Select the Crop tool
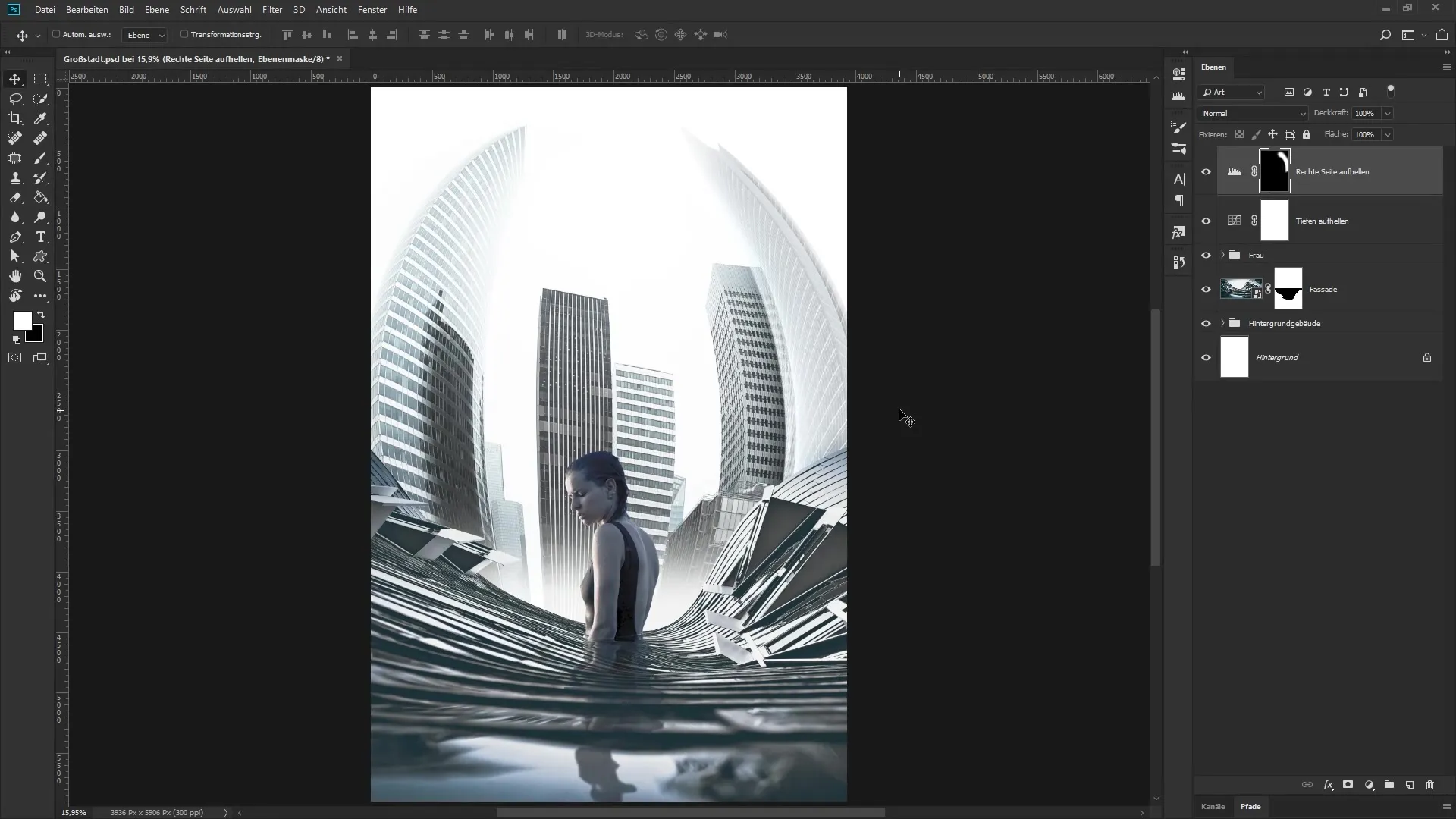This screenshot has height=819, width=1456. pos(15,118)
